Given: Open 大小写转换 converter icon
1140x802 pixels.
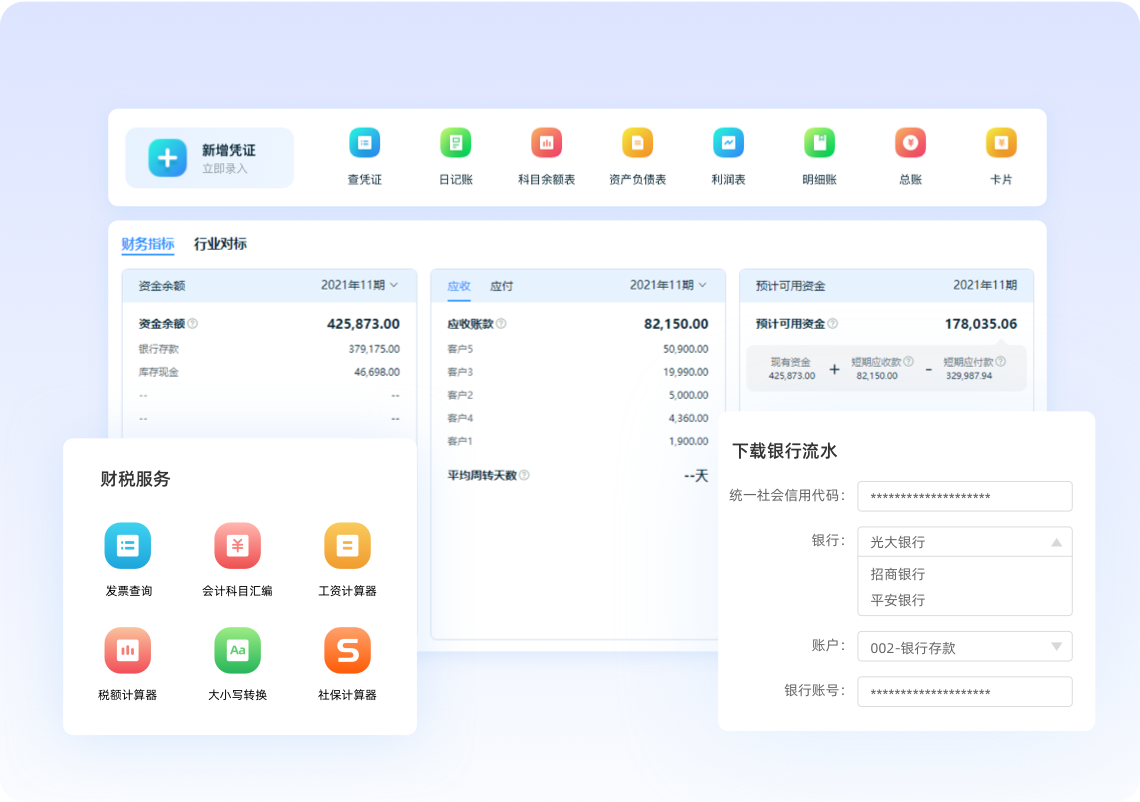Looking at the screenshot, I should pos(237,651).
